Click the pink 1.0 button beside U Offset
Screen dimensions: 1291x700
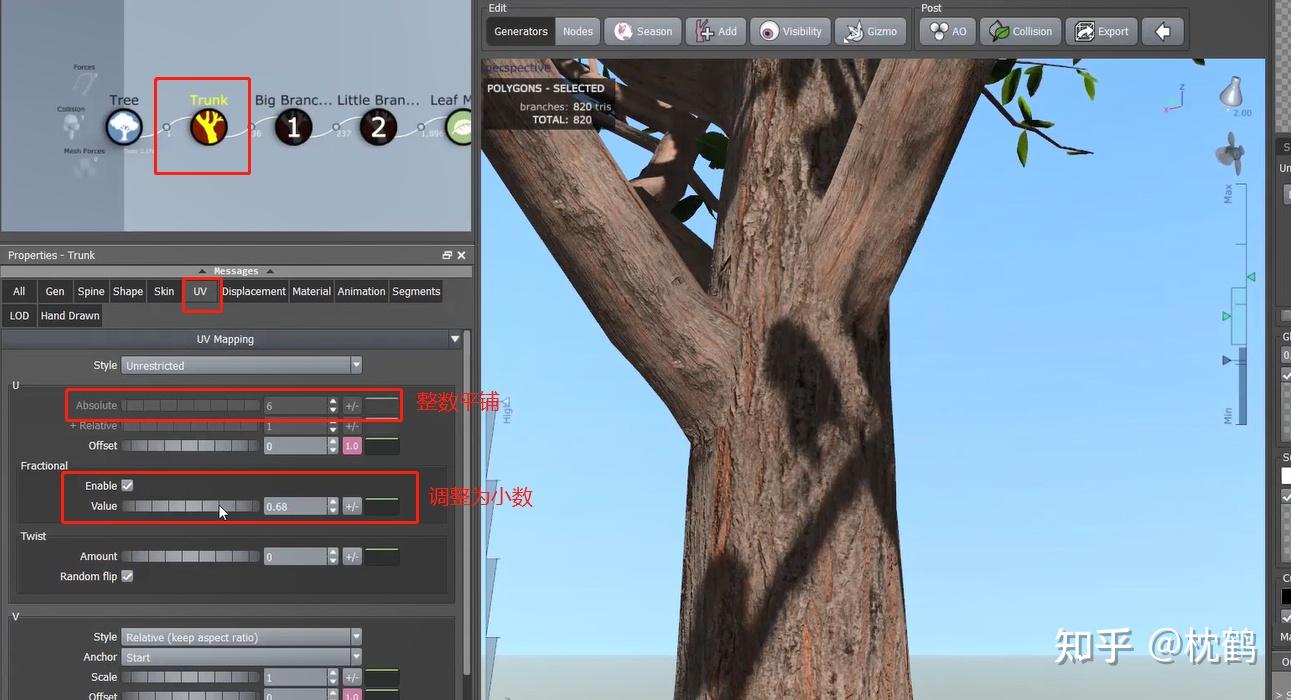click(352, 446)
